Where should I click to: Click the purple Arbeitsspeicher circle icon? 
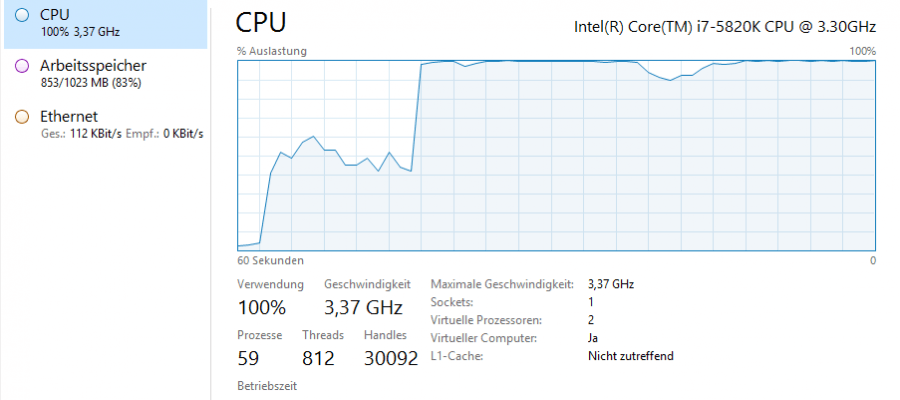[22, 67]
